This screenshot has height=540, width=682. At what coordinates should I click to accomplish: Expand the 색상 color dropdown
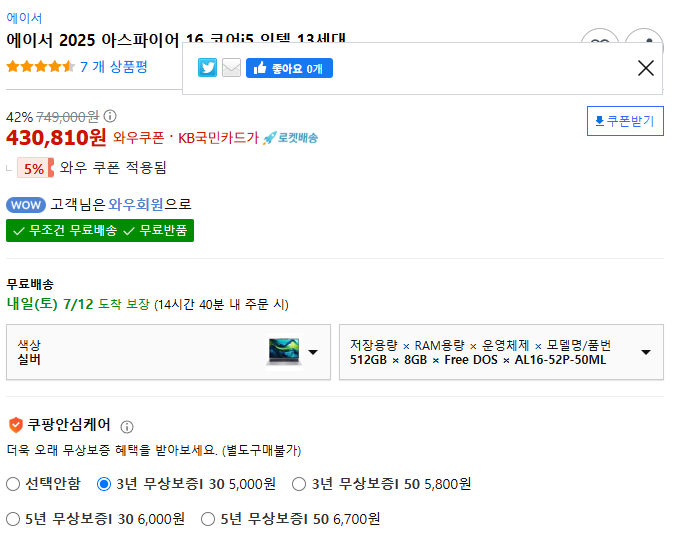point(168,352)
